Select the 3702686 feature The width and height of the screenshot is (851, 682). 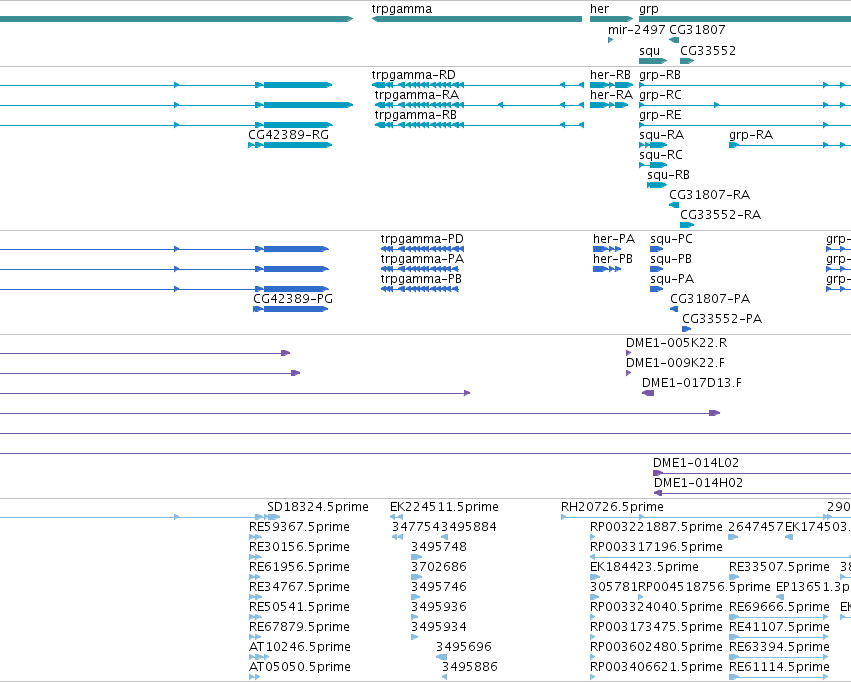(415, 577)
